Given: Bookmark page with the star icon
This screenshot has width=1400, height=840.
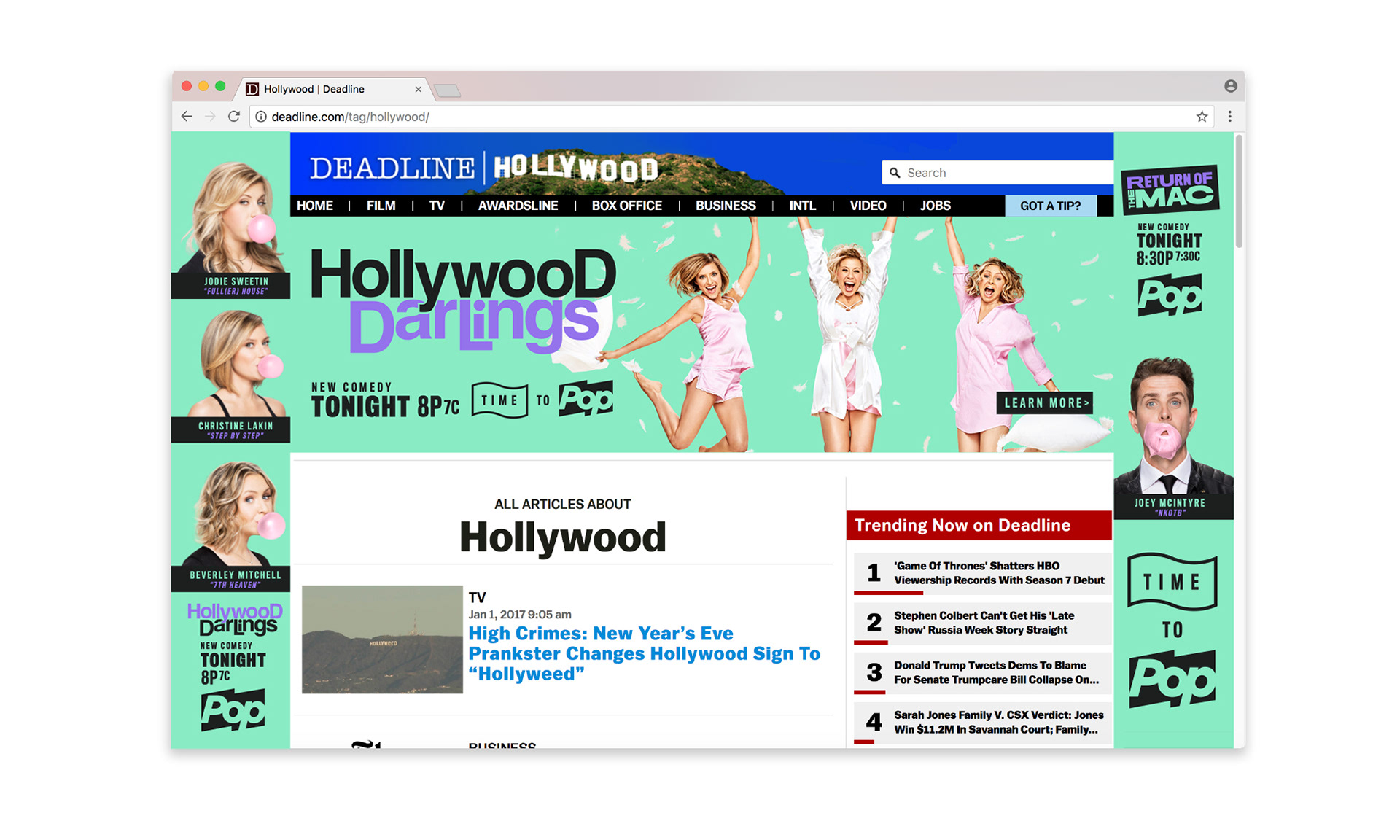Looking at the screenshot, I should click(1202, 117).
